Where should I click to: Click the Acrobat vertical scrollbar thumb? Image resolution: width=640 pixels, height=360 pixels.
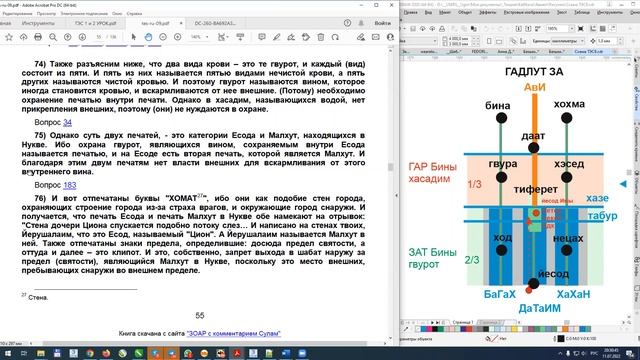391,167
